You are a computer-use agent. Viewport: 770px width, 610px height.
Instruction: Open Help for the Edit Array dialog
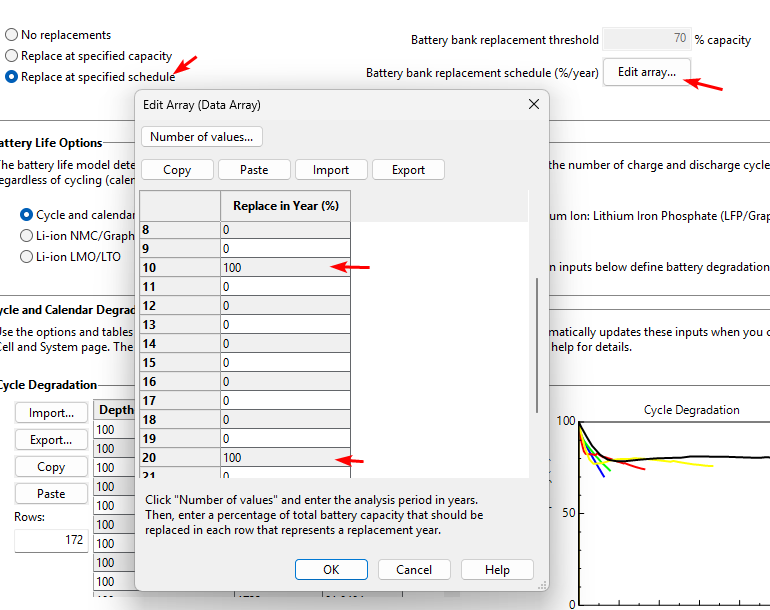[497, 569]
